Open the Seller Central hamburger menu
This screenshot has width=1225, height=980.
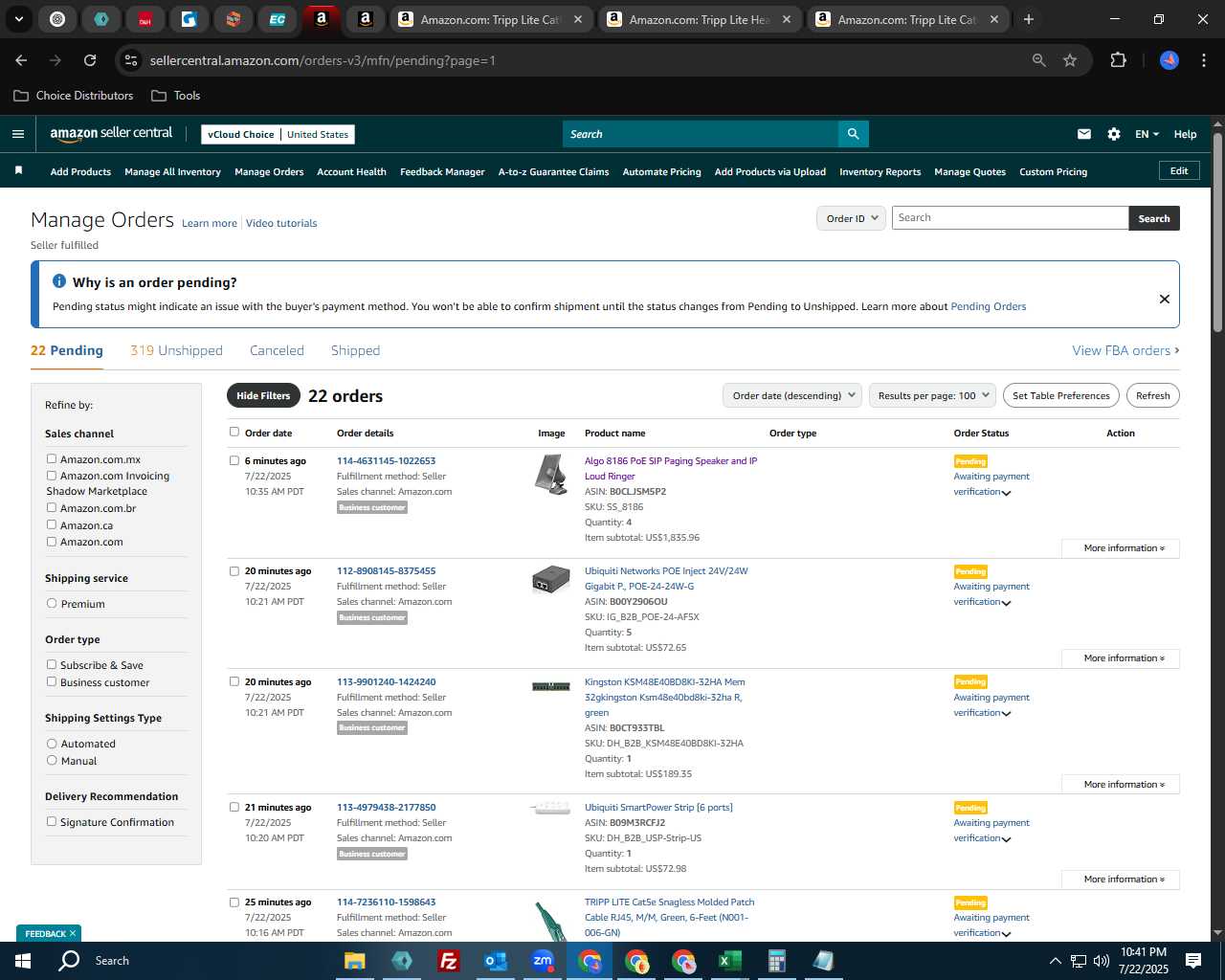(x=17, y=134)
